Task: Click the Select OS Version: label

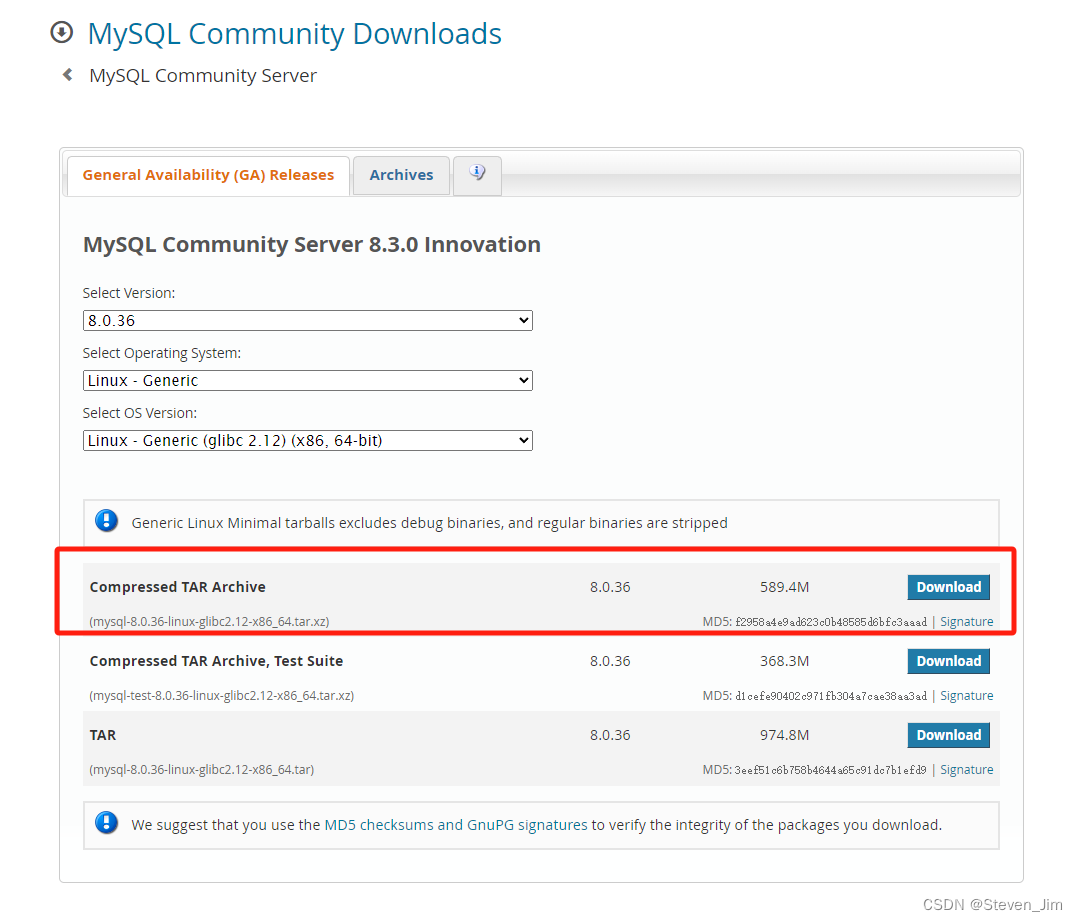Action: 140,413
